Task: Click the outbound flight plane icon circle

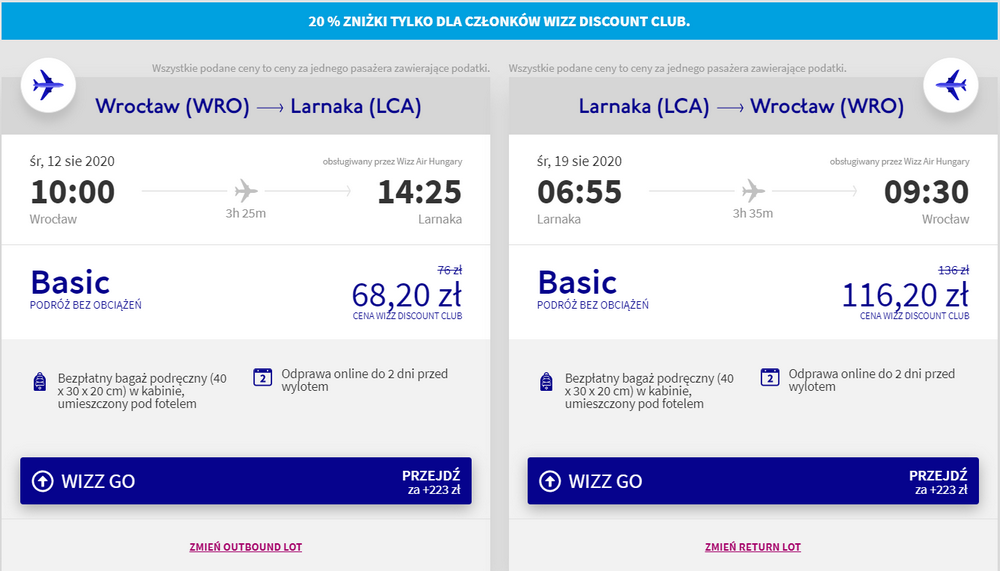Action: pyautogui.click(x=48, y=85)
